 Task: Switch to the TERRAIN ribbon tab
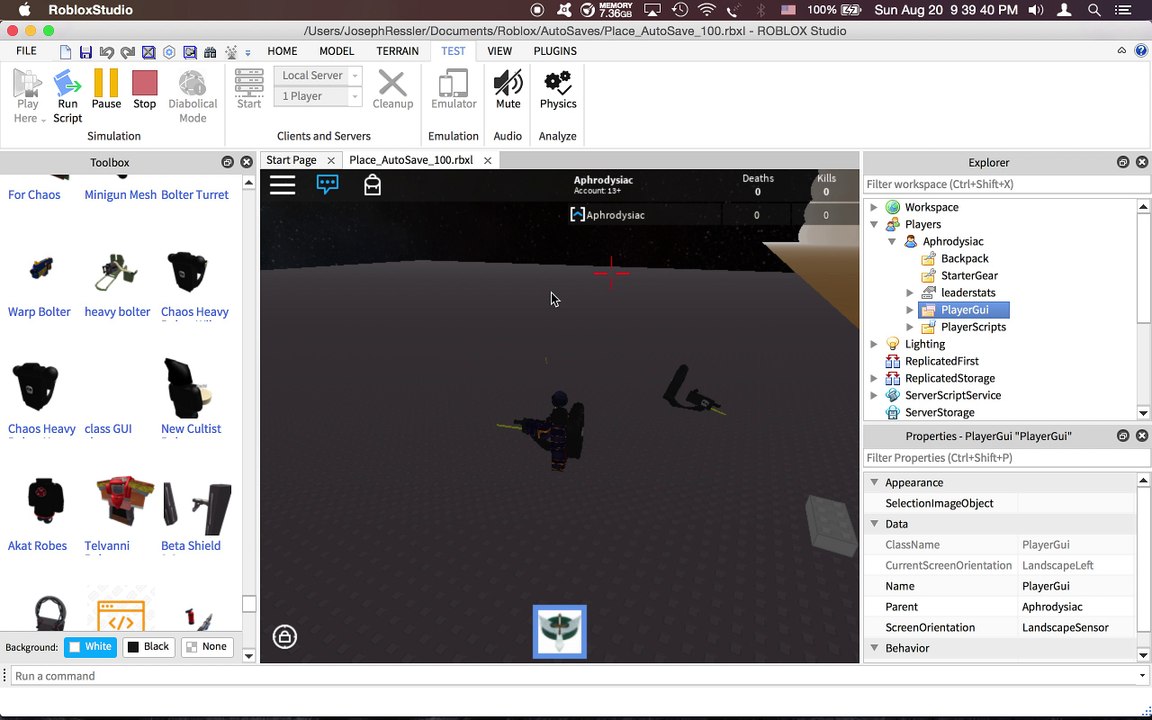[x=397, y=51]
